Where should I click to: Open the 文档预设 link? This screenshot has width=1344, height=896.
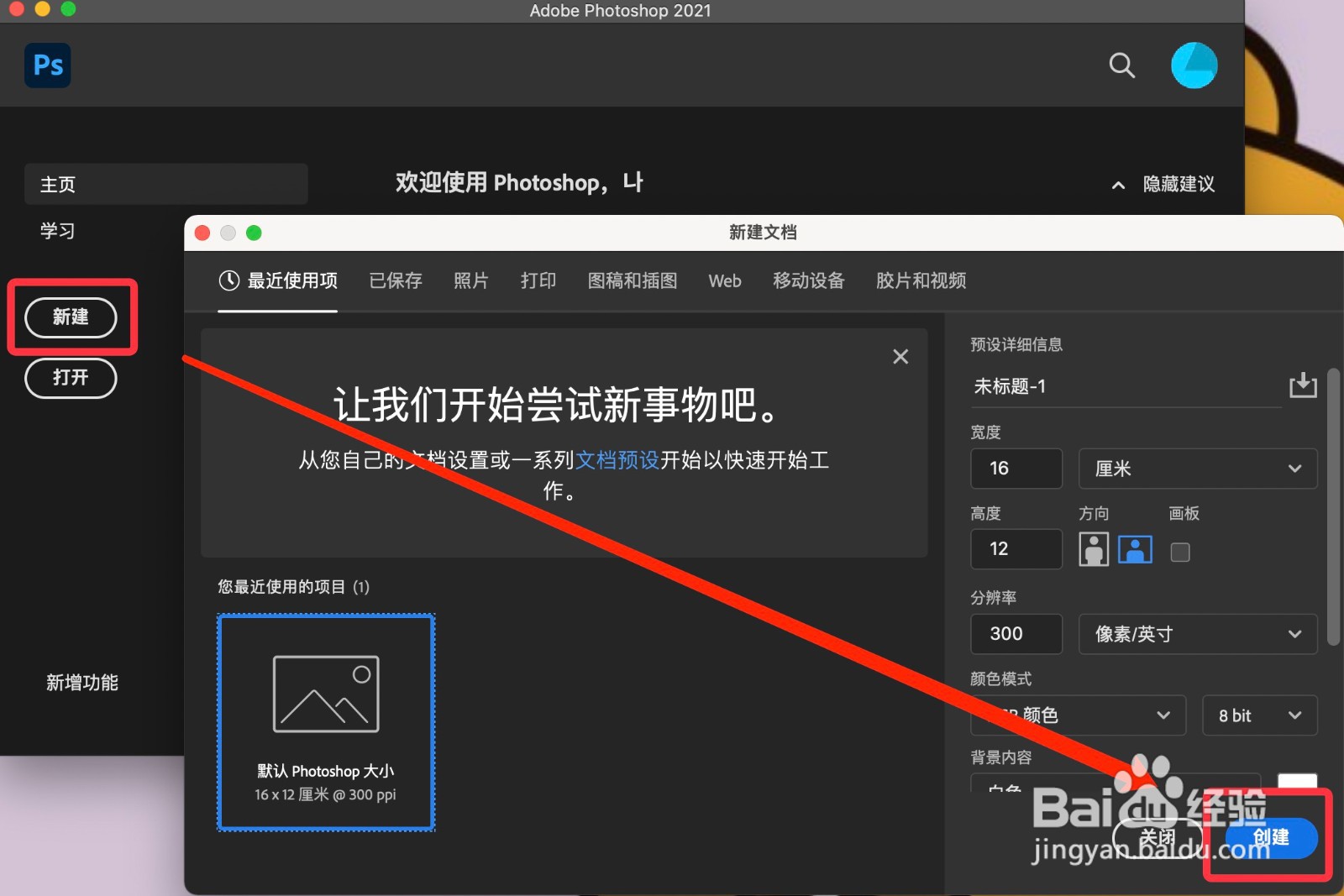[x=617, y=460]
